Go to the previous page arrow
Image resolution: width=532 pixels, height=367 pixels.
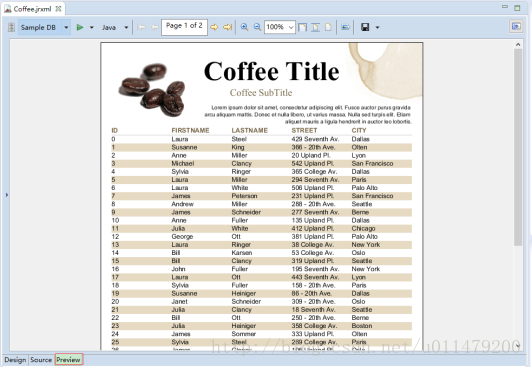(x=155, y=27)
